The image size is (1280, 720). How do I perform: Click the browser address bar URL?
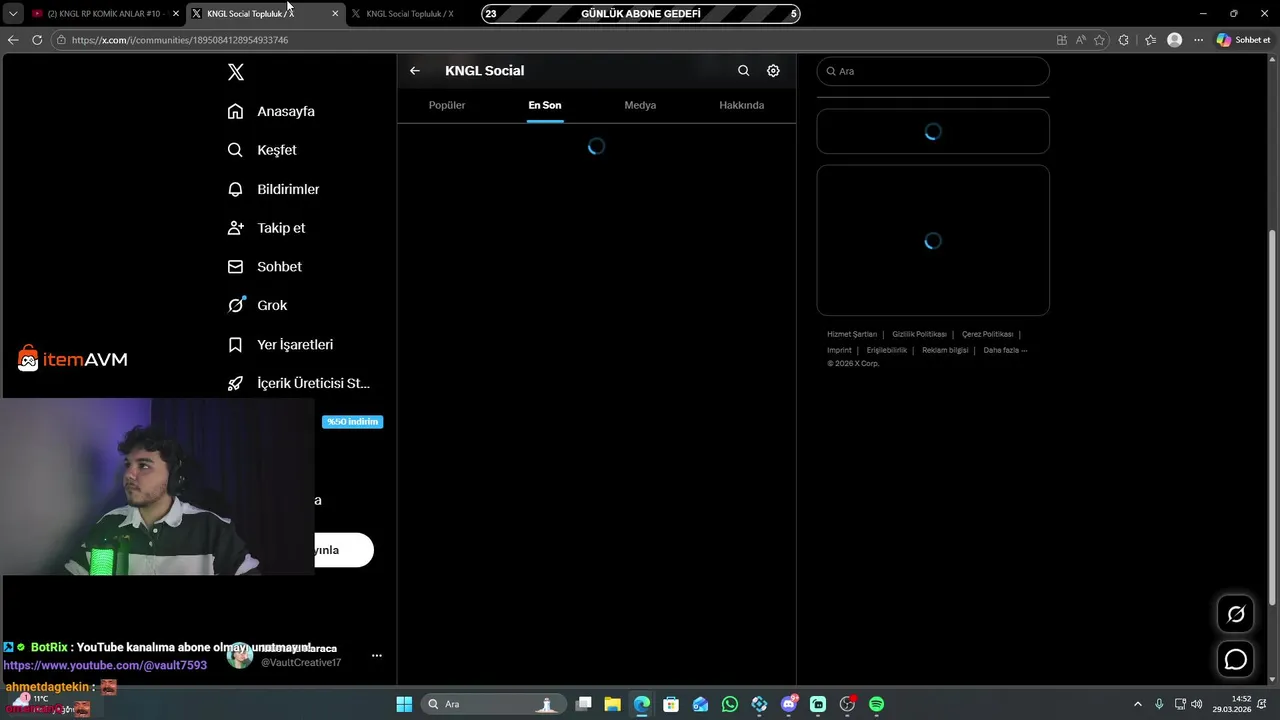tap(180, 40)
